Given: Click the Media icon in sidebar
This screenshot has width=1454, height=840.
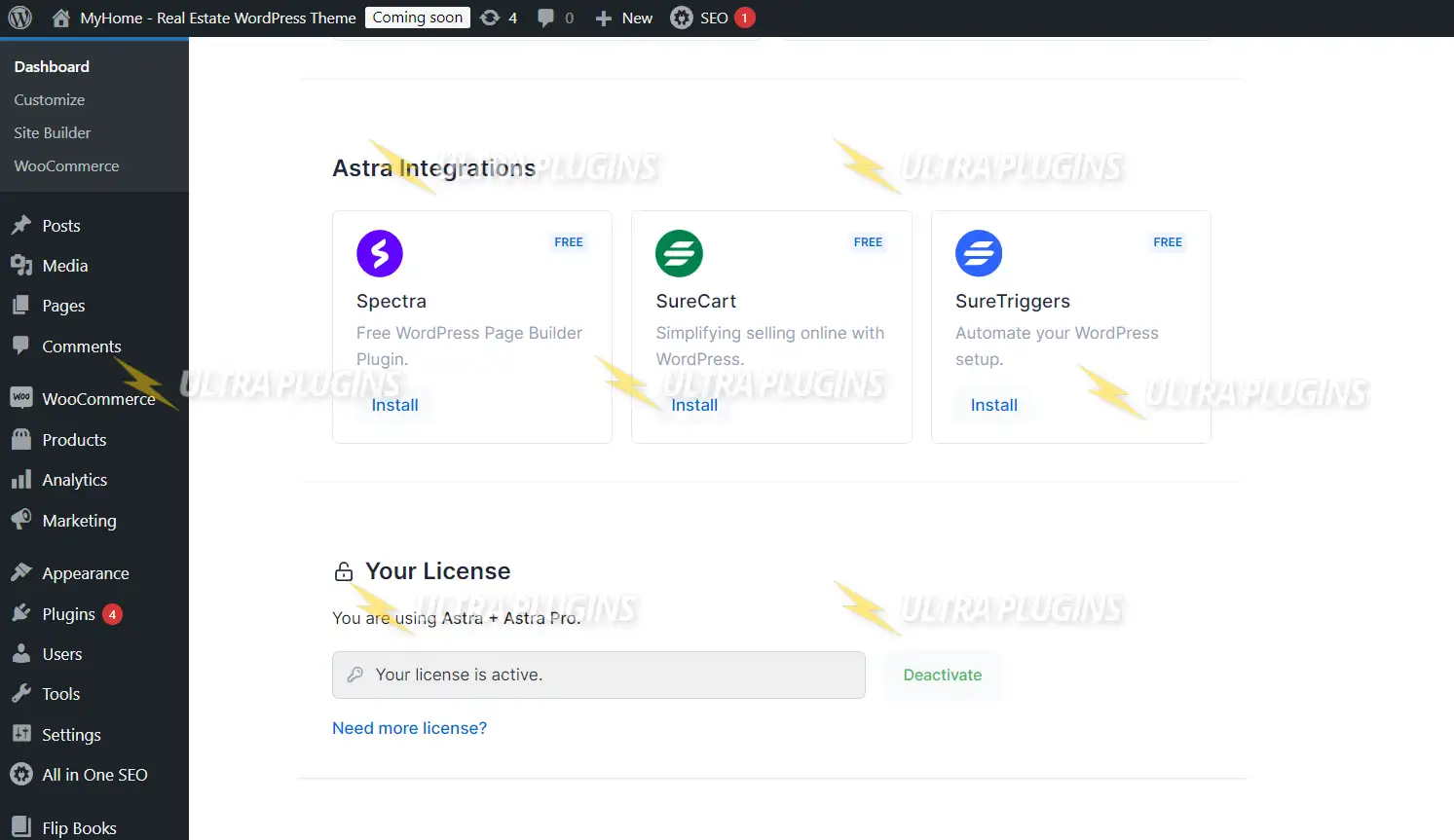Looking at the screenshot, I should [x=21, y=265].
